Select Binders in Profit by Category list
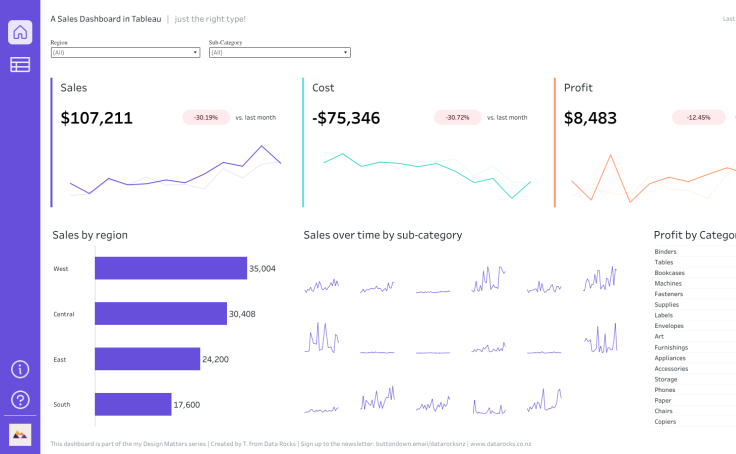The image size is (736, 454). click(x=666, y=252)
